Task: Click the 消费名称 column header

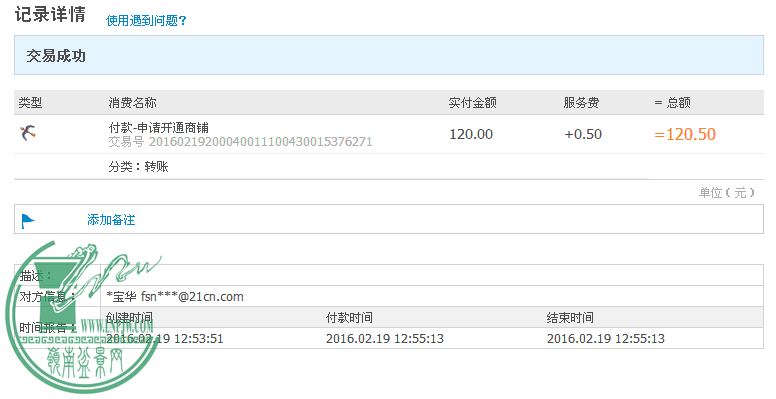Action: point(132,103)
